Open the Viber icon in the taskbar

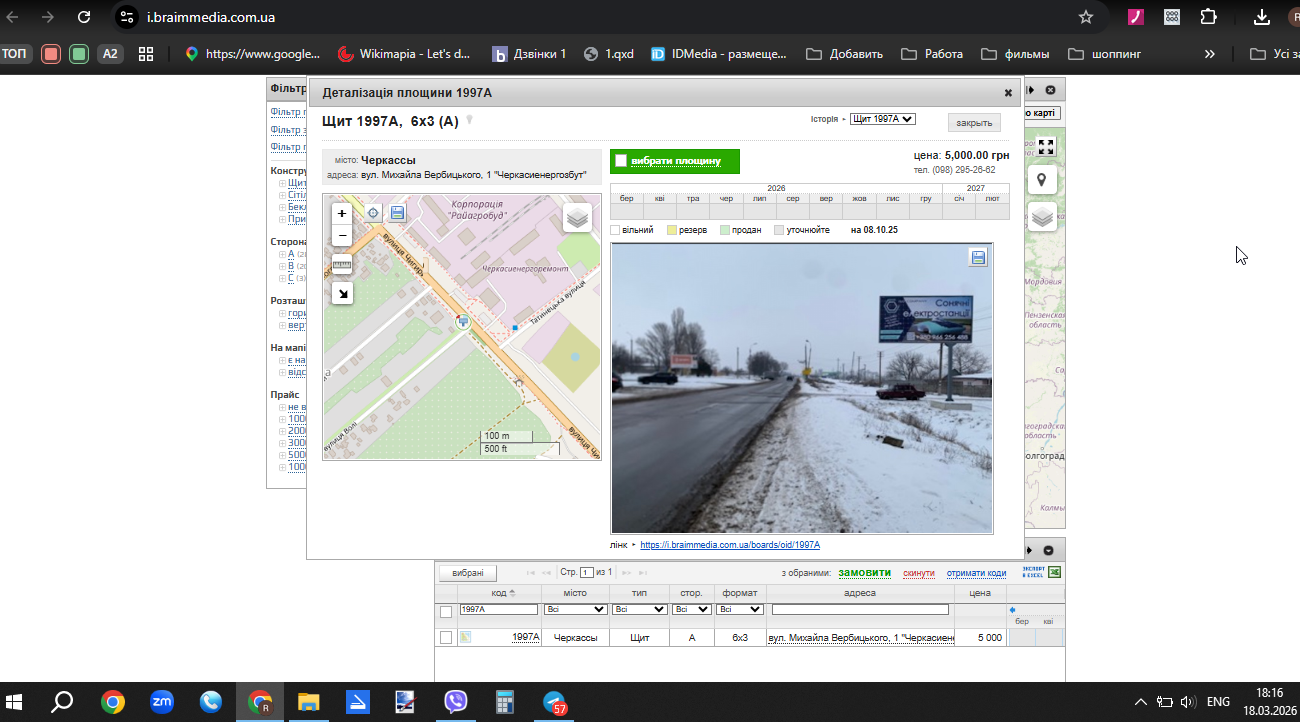coord(455,702)
